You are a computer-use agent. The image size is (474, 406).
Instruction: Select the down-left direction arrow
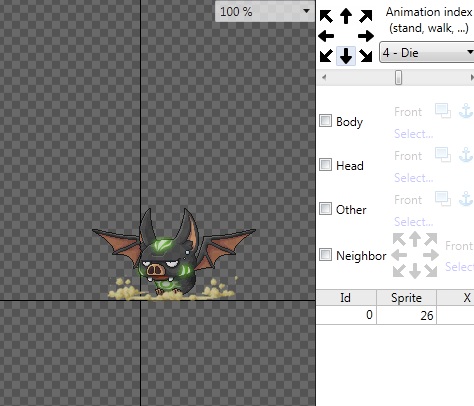pos(326,56)
